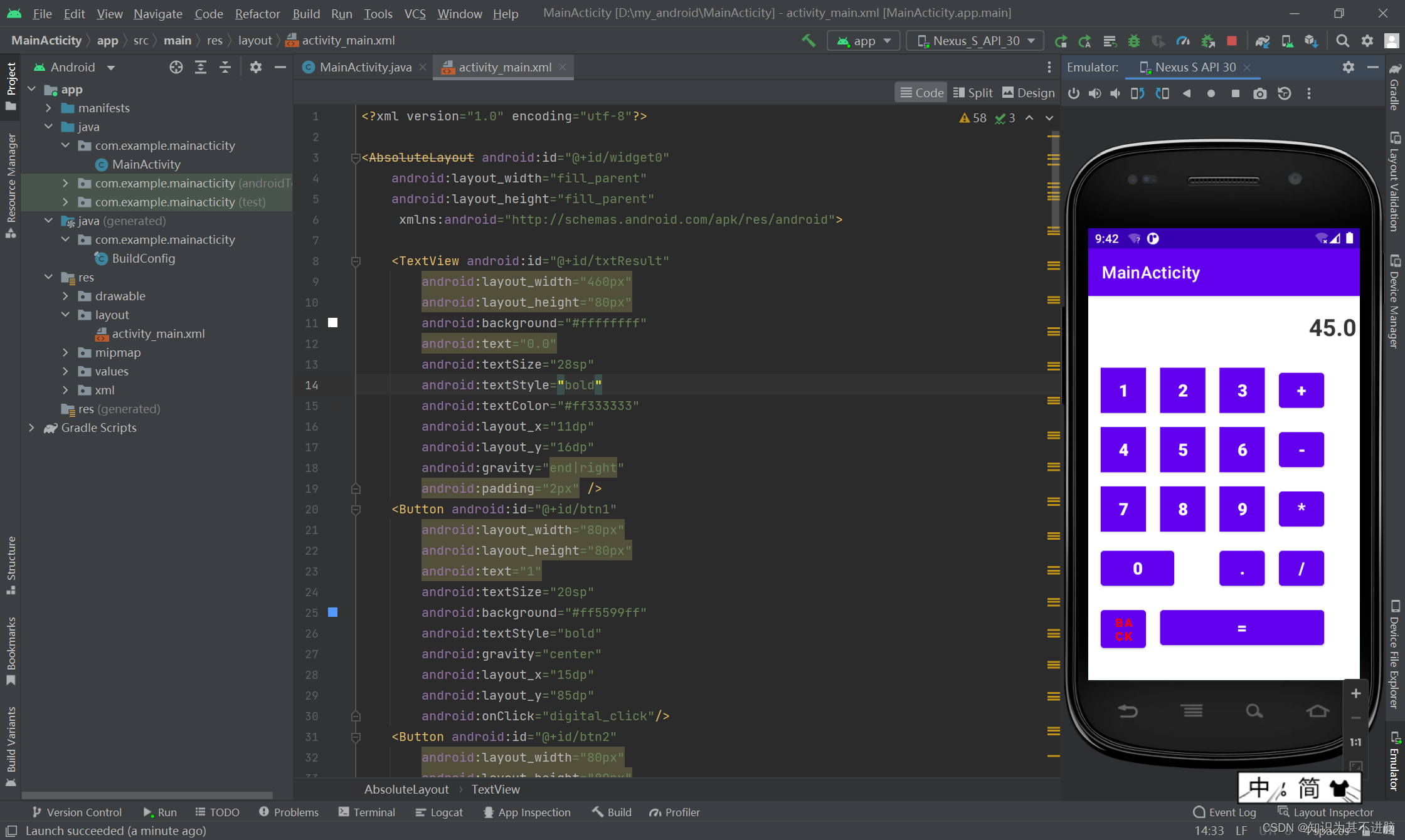
Task: Expand the drawable folder
Action: point(65,296)
